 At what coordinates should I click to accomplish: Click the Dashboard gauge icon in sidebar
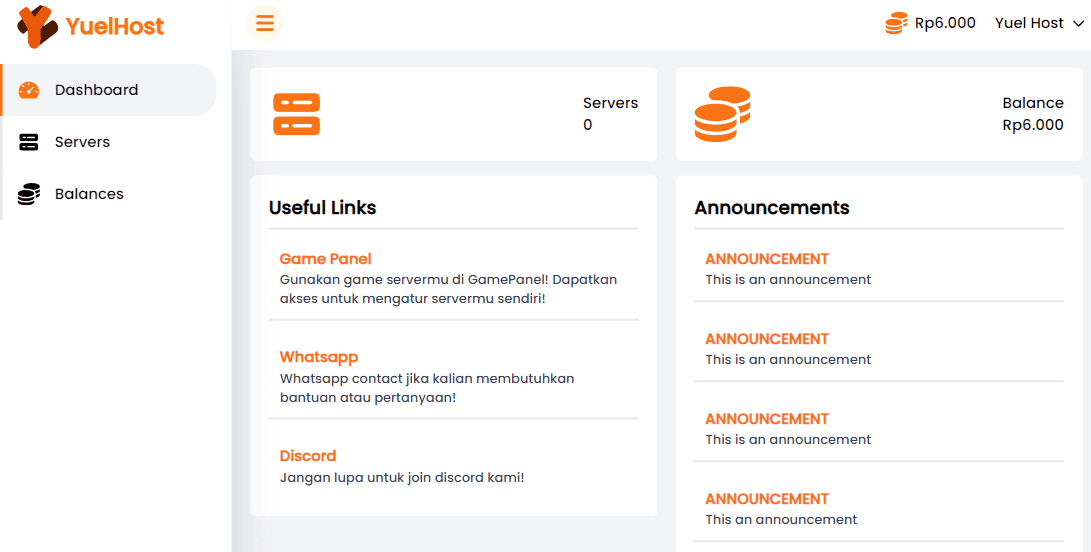point(29,90)
